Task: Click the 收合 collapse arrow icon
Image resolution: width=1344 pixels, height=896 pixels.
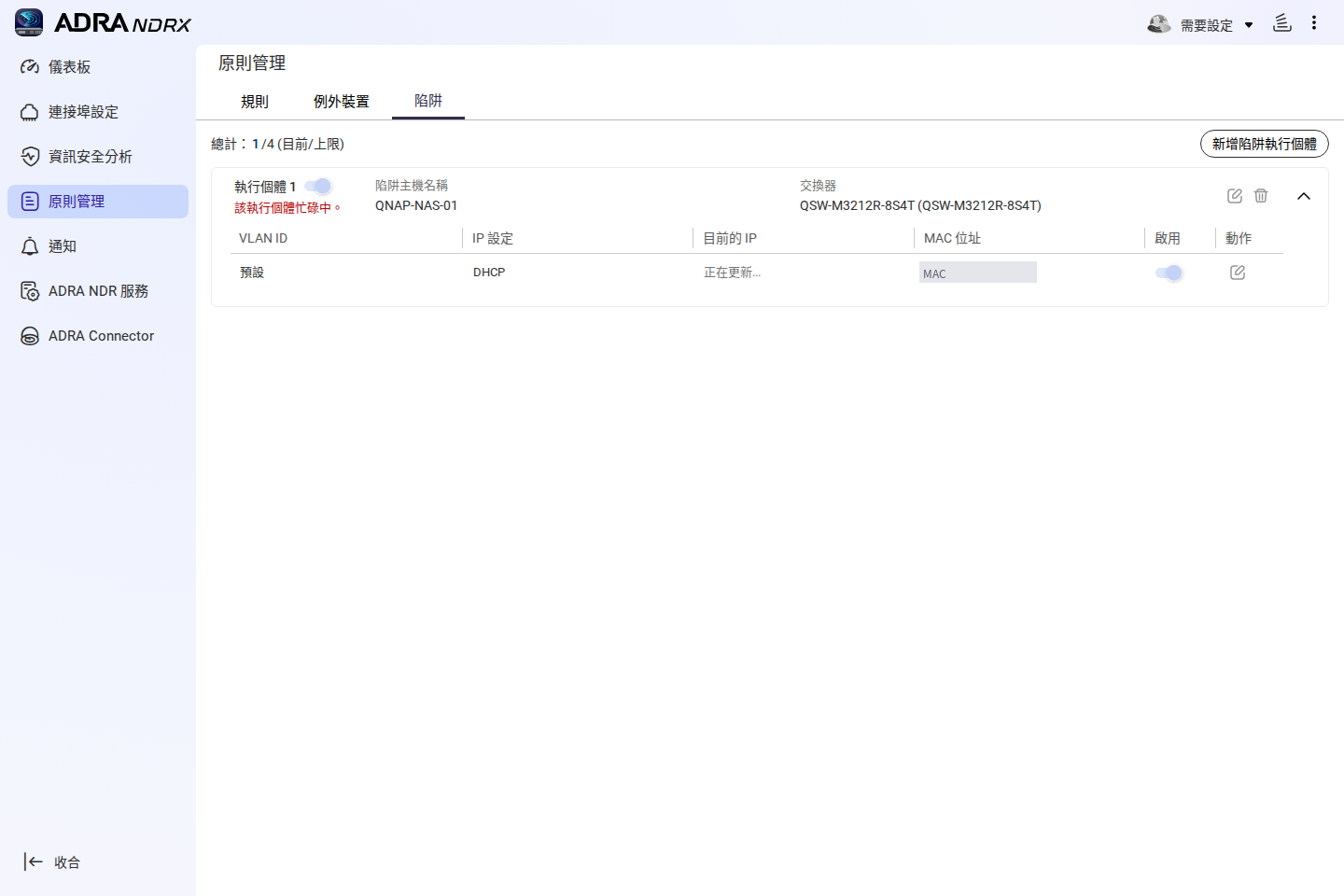Action: [34, 861]
